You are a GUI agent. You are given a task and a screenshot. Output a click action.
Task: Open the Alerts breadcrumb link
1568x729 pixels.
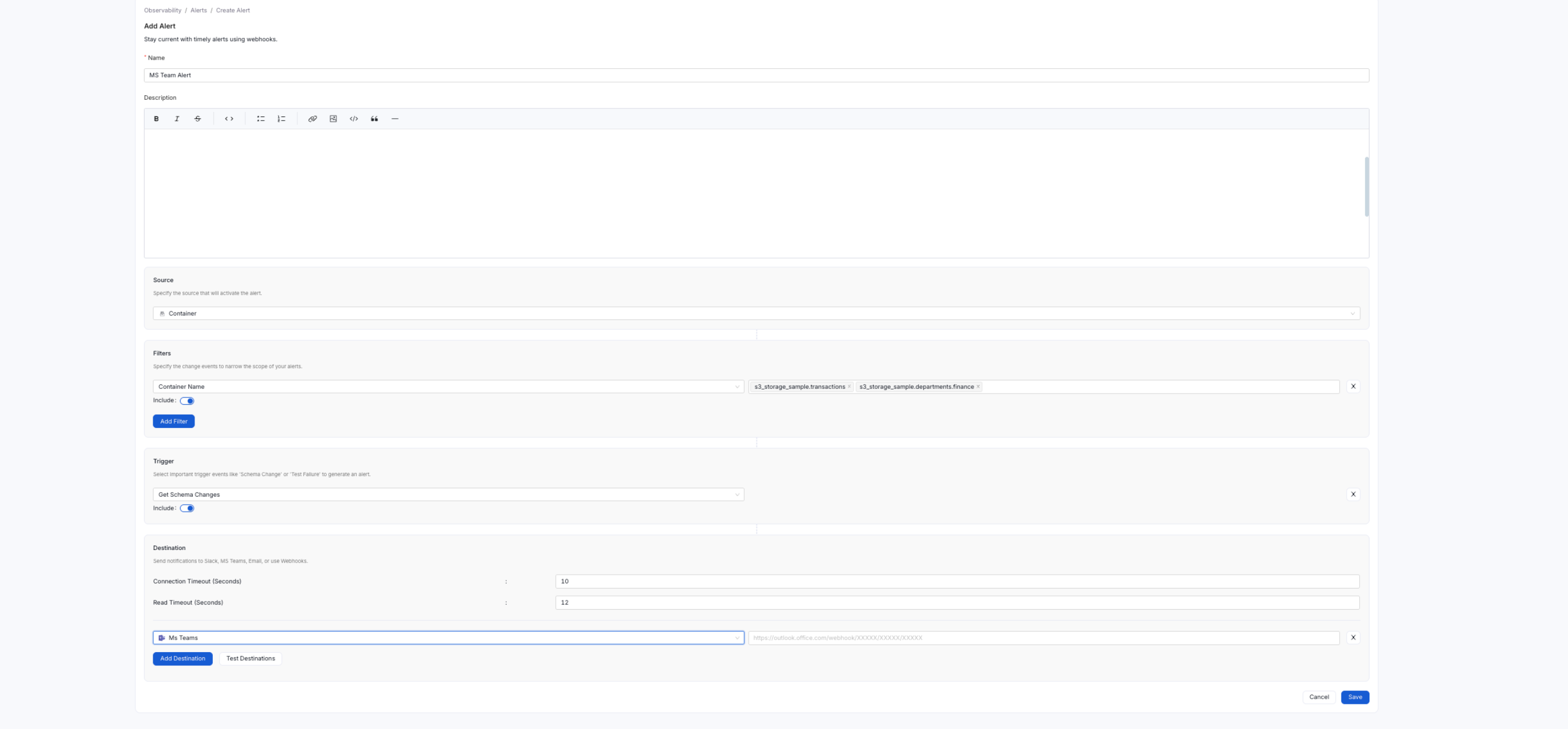point(198,10)
